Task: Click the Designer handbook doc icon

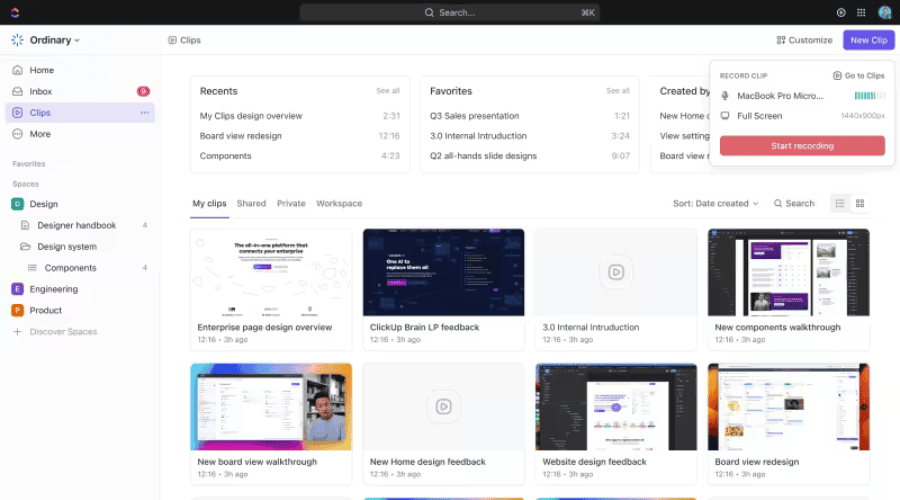Action: [x=25, y=225]
